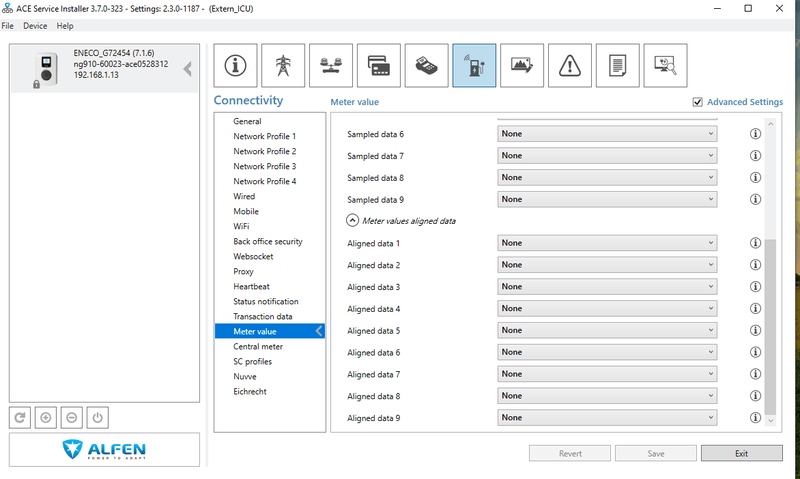This screenshot has height=479, width=800.
Task: Click the scrollbar up arrow
Action: coord(771,124)
